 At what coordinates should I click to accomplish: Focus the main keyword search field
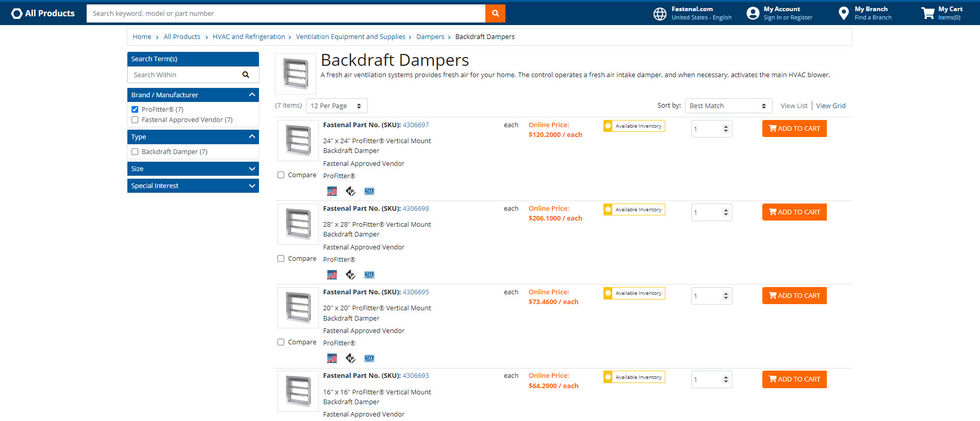coord(286,13)
